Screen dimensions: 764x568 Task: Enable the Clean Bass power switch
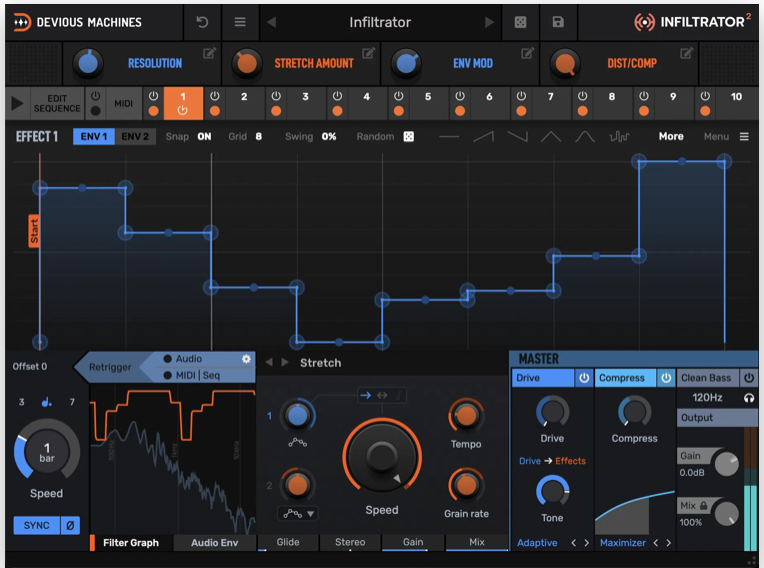(x=748, y=378)
